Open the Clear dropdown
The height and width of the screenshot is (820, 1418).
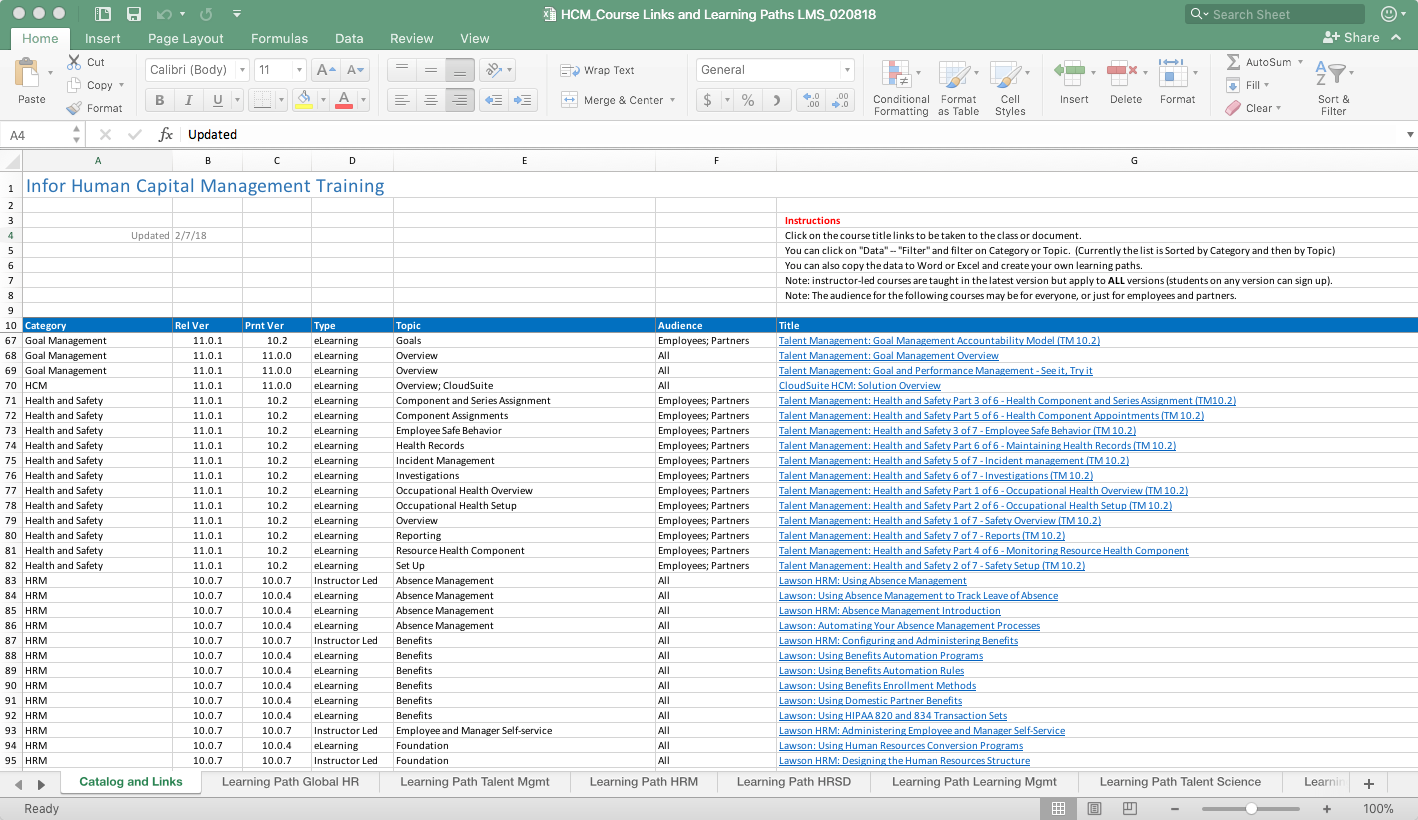(1254, 108)
